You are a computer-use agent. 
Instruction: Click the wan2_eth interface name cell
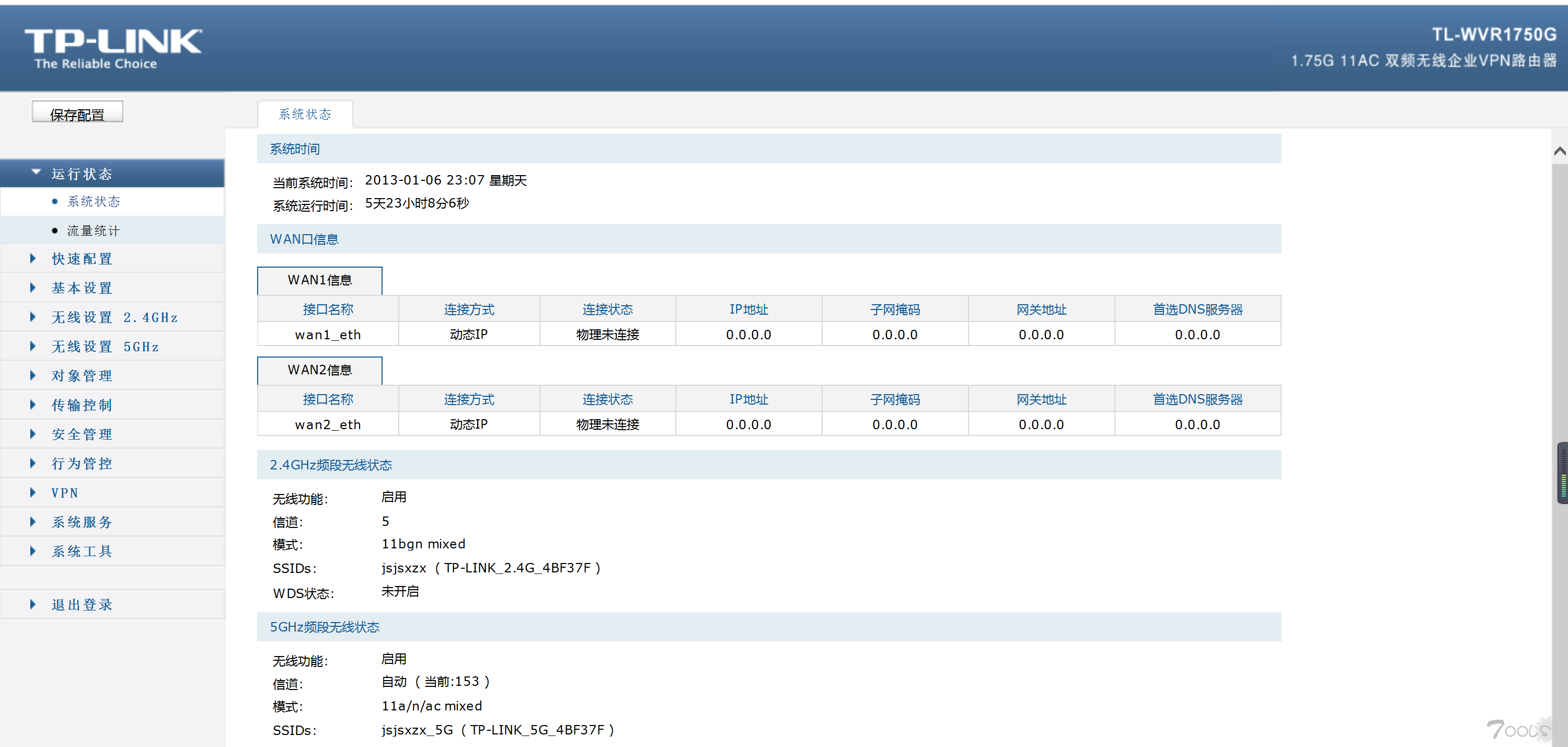coord(328,424)
